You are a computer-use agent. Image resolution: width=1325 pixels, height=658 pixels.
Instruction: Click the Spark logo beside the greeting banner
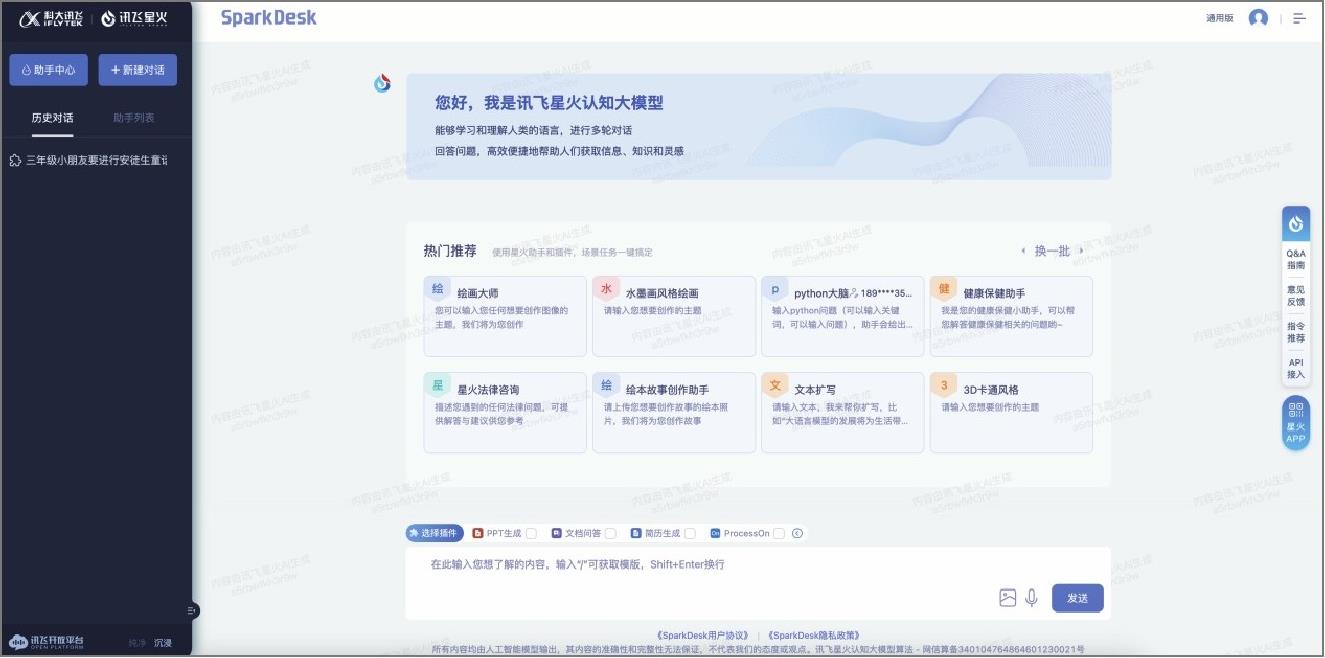click(x=382, y=83)
